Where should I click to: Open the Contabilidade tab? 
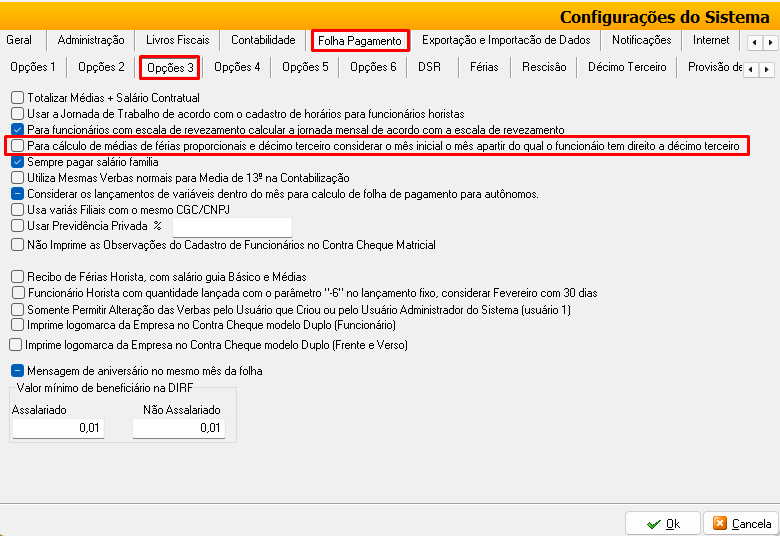[263, 40]
